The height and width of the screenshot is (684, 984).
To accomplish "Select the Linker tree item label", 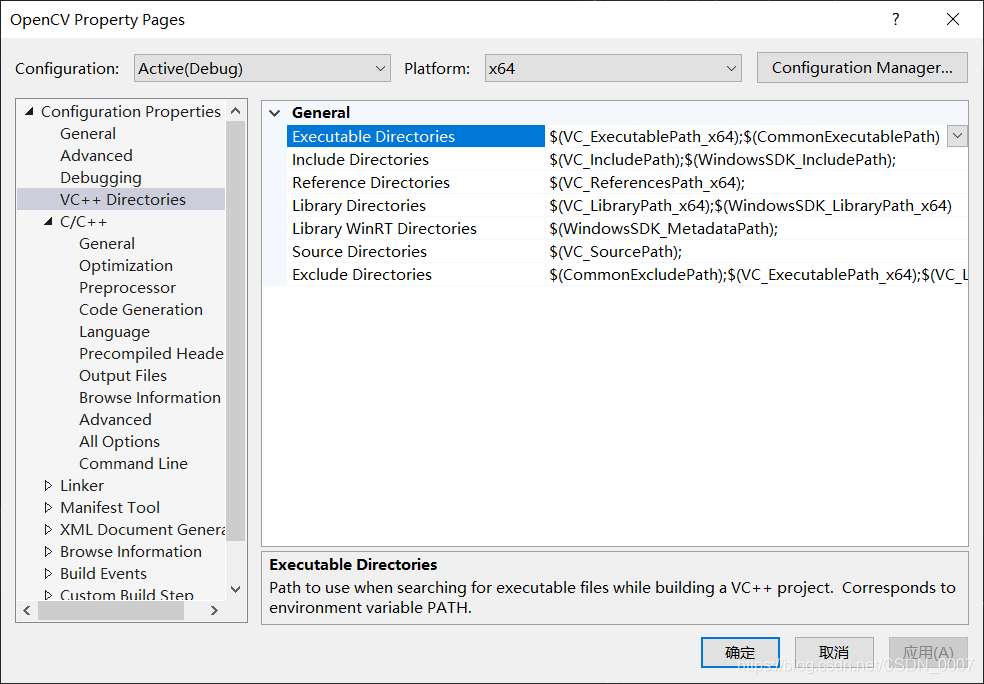I will click(x=82, y=486).
